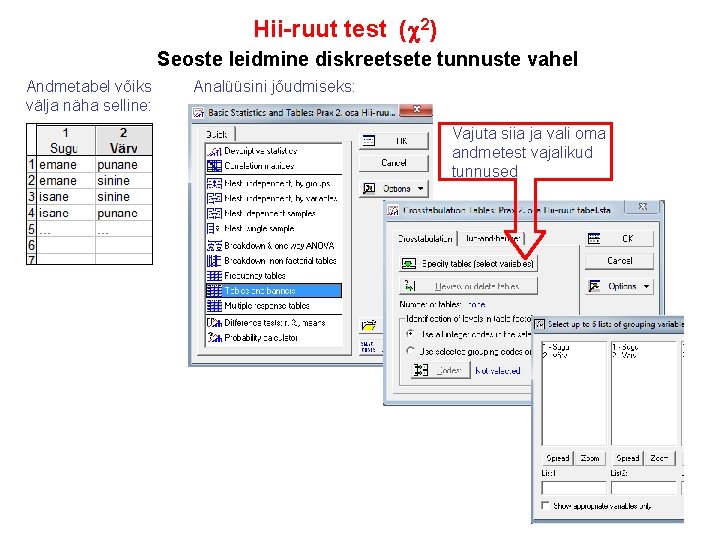Viewport: 720px width, 540px height.
Task: Select Use selected grouping codes radio option
Action: (x=411, y=351)
